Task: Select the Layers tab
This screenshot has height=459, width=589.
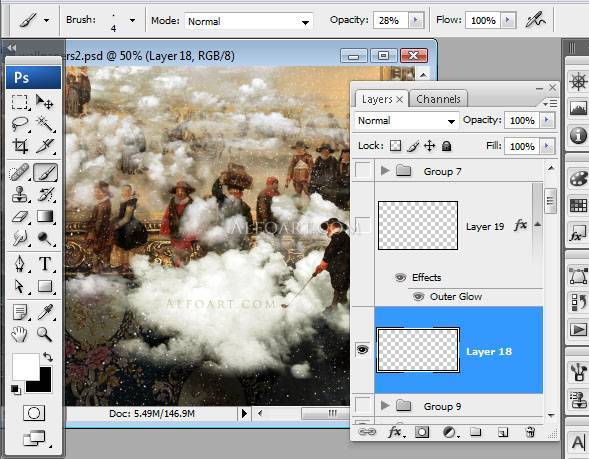Action: pyautogui.click(x=382, y=99)
